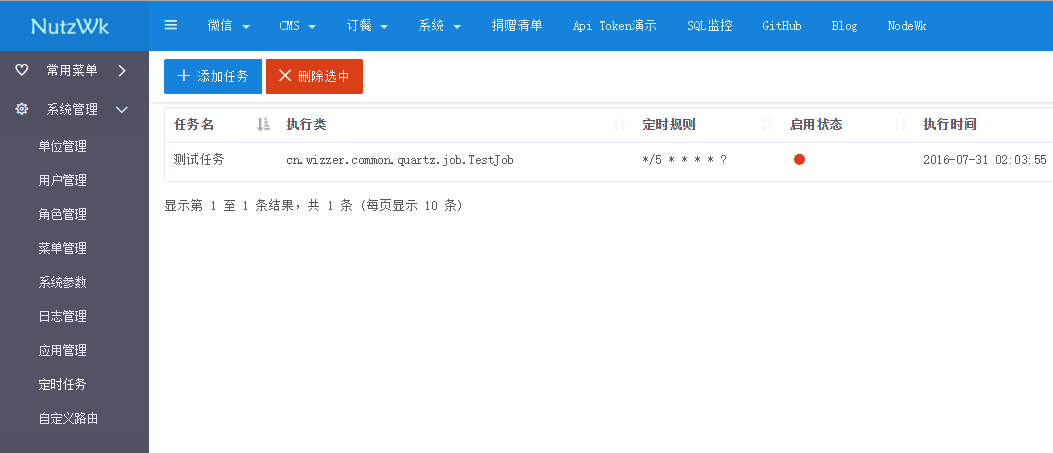The height and width of the screenshot is (453, 1053).
Task: Open 用户管理 in the sidebar
Action: 62,180
